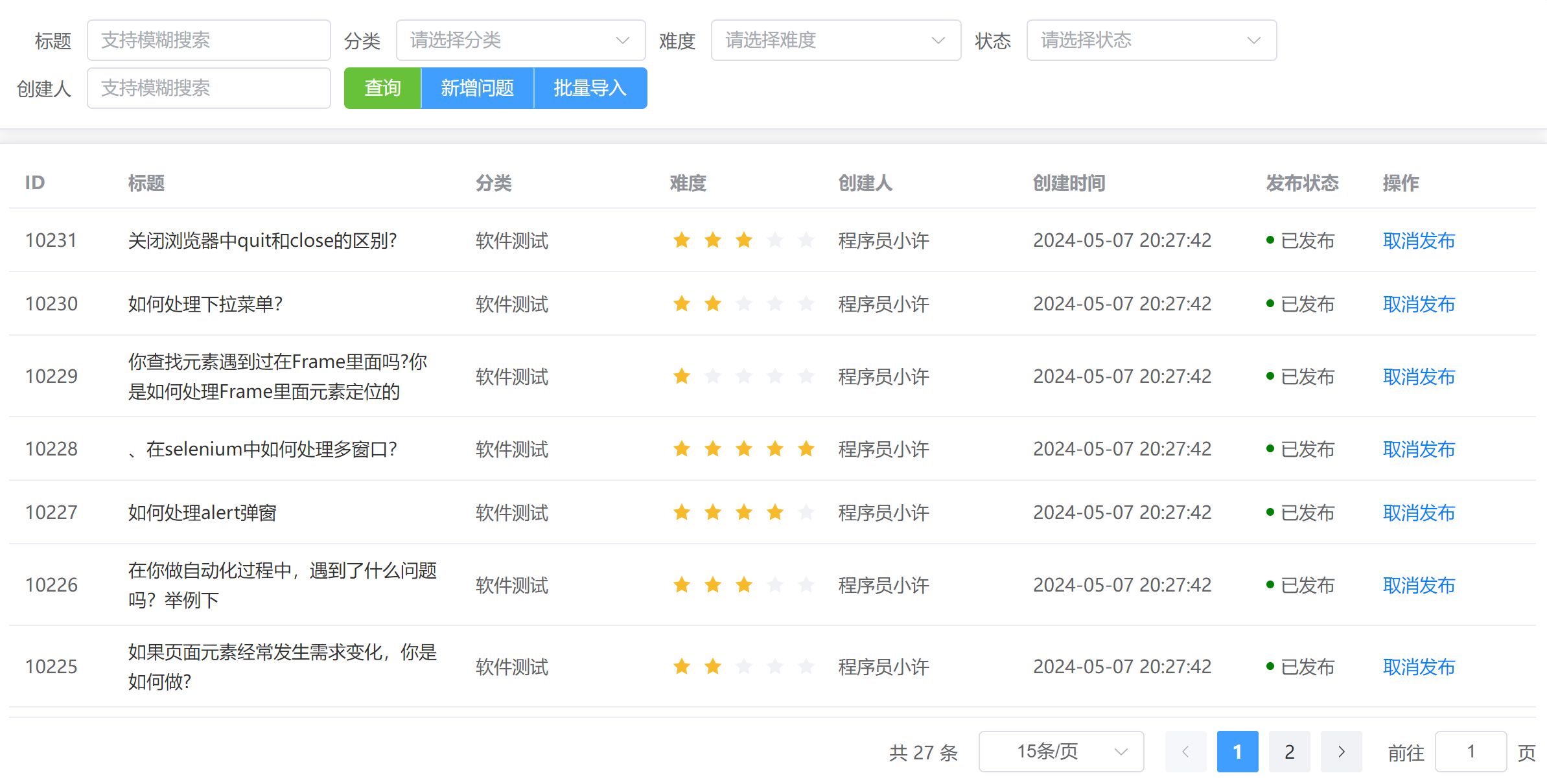
Task: Click the fifth star in row 10227
Action: 806,513
